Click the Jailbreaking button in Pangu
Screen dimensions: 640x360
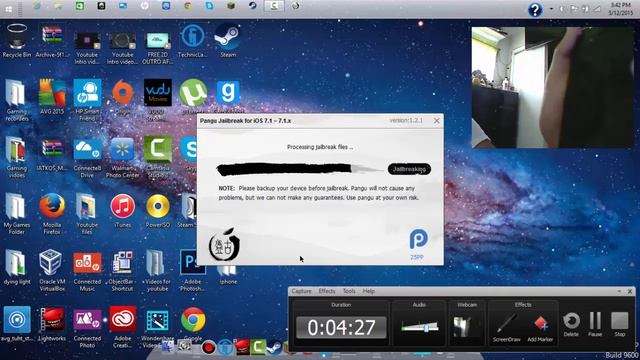point(409,169)
